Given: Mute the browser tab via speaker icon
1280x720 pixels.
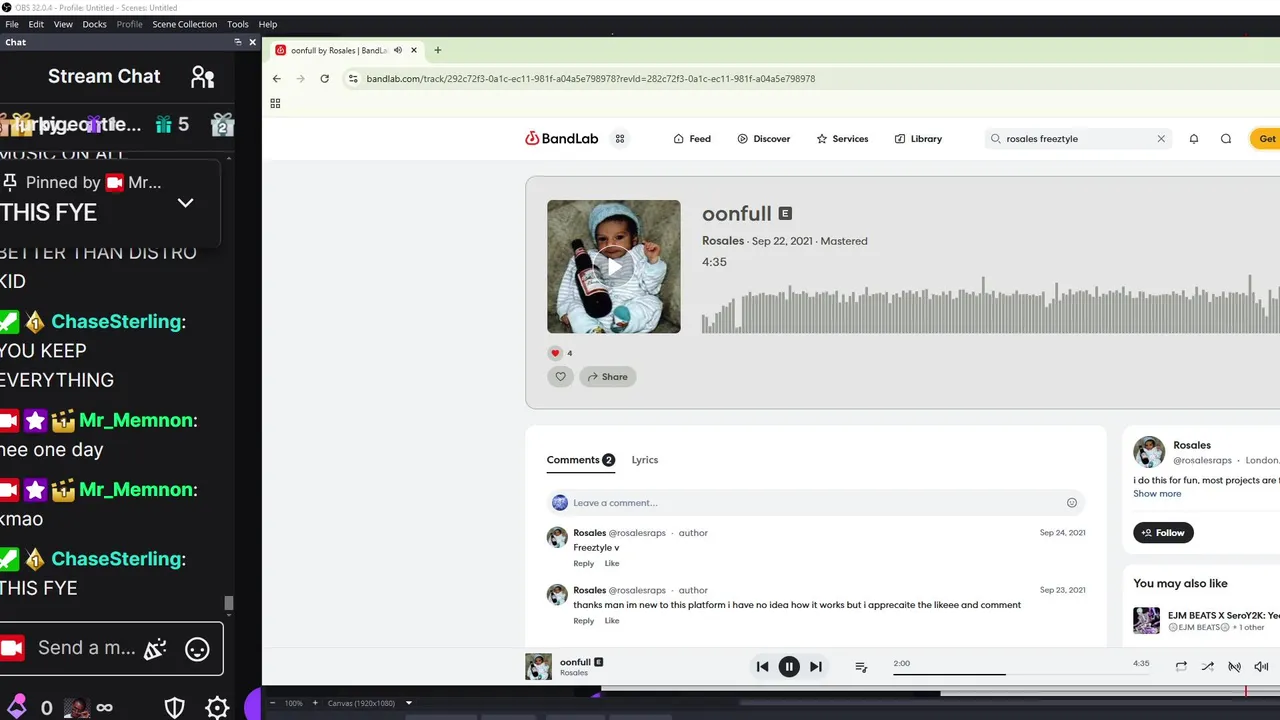Looking at the screenshot, I should (398, 50).
